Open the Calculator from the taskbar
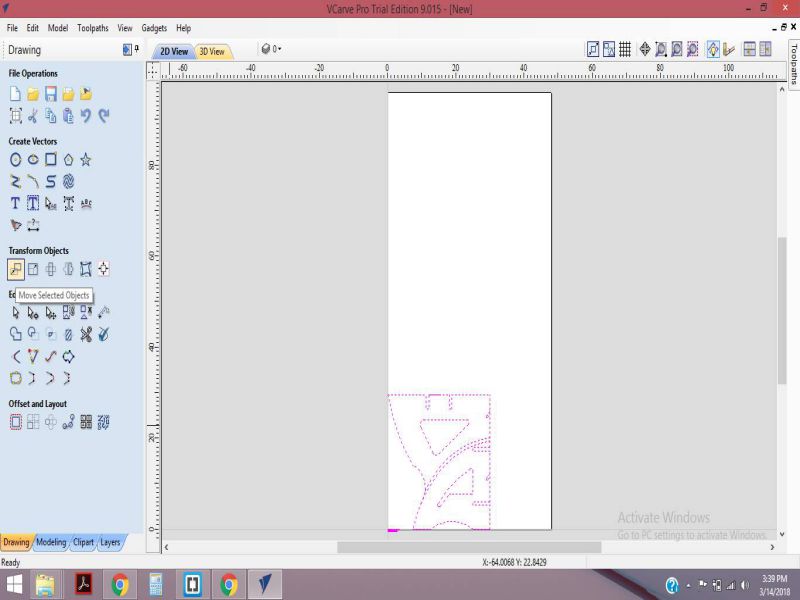This screenshot has width=800, height=600. [156, 584]
